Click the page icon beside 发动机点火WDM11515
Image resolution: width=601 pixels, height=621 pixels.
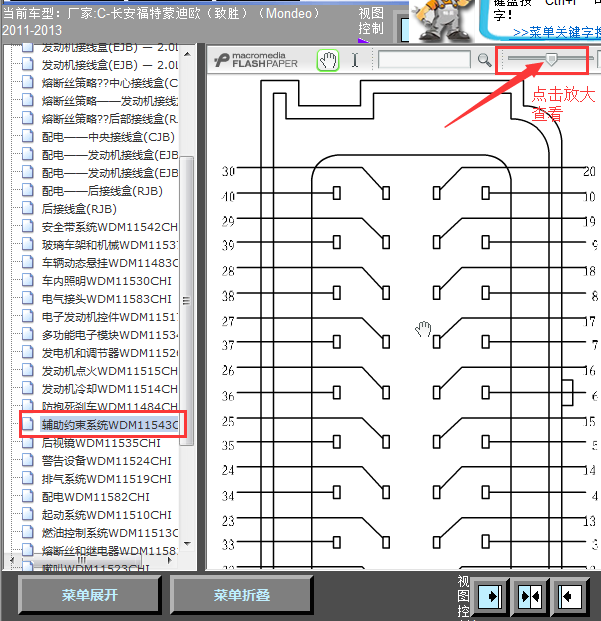coord(28,370)
